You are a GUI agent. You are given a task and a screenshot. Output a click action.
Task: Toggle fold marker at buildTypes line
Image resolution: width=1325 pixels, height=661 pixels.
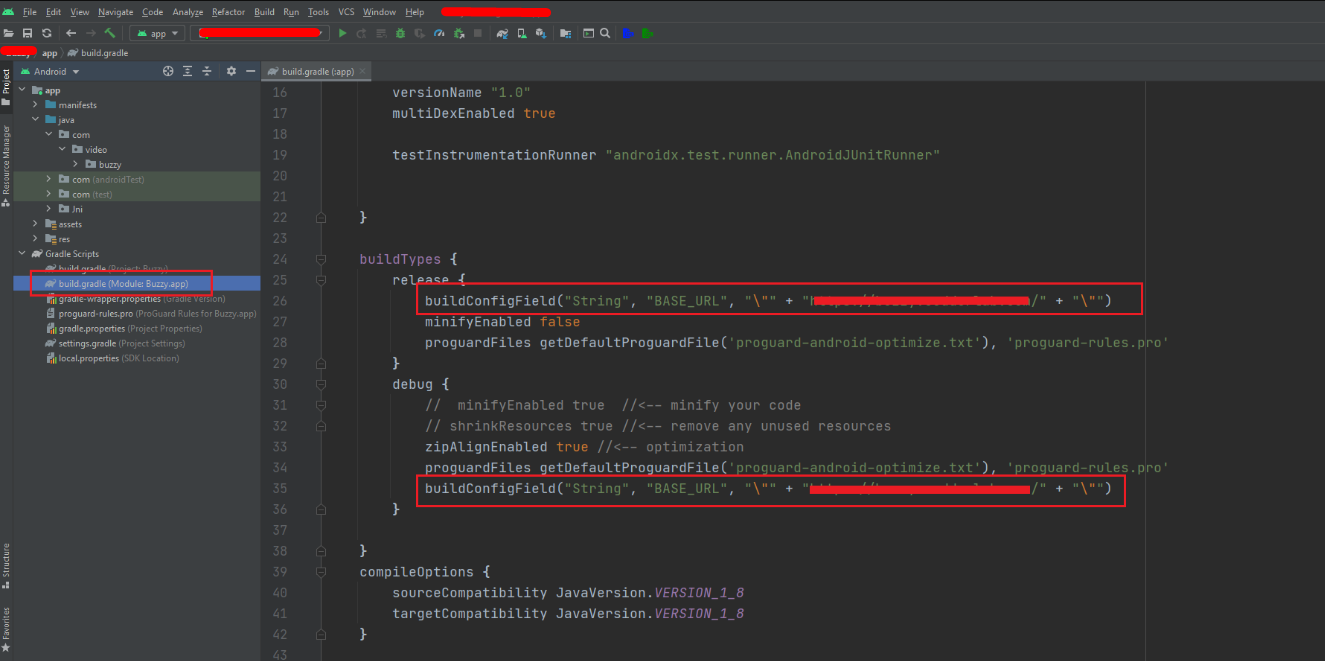tap(321, 259)
